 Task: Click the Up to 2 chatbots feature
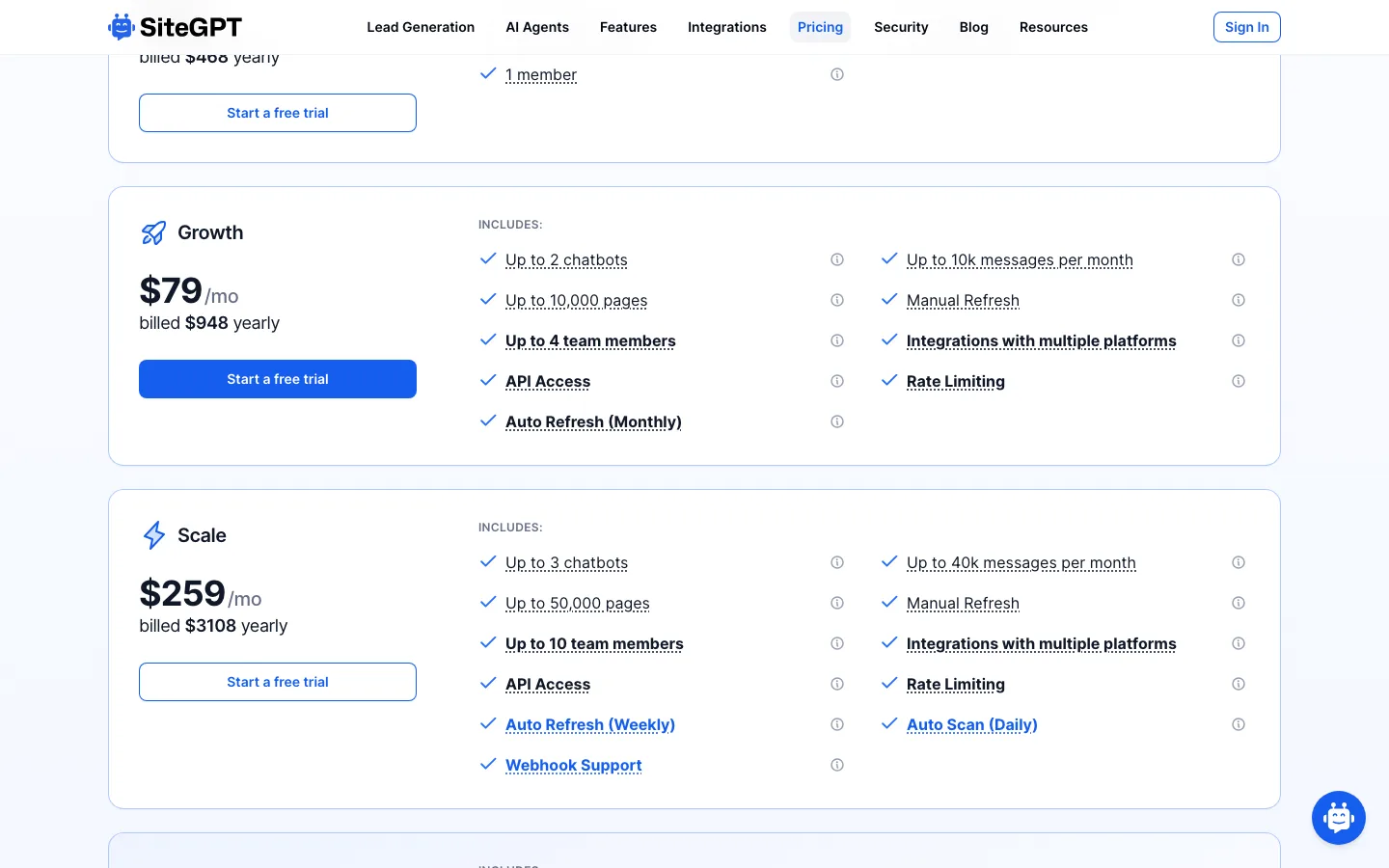[x=566, y=259]
